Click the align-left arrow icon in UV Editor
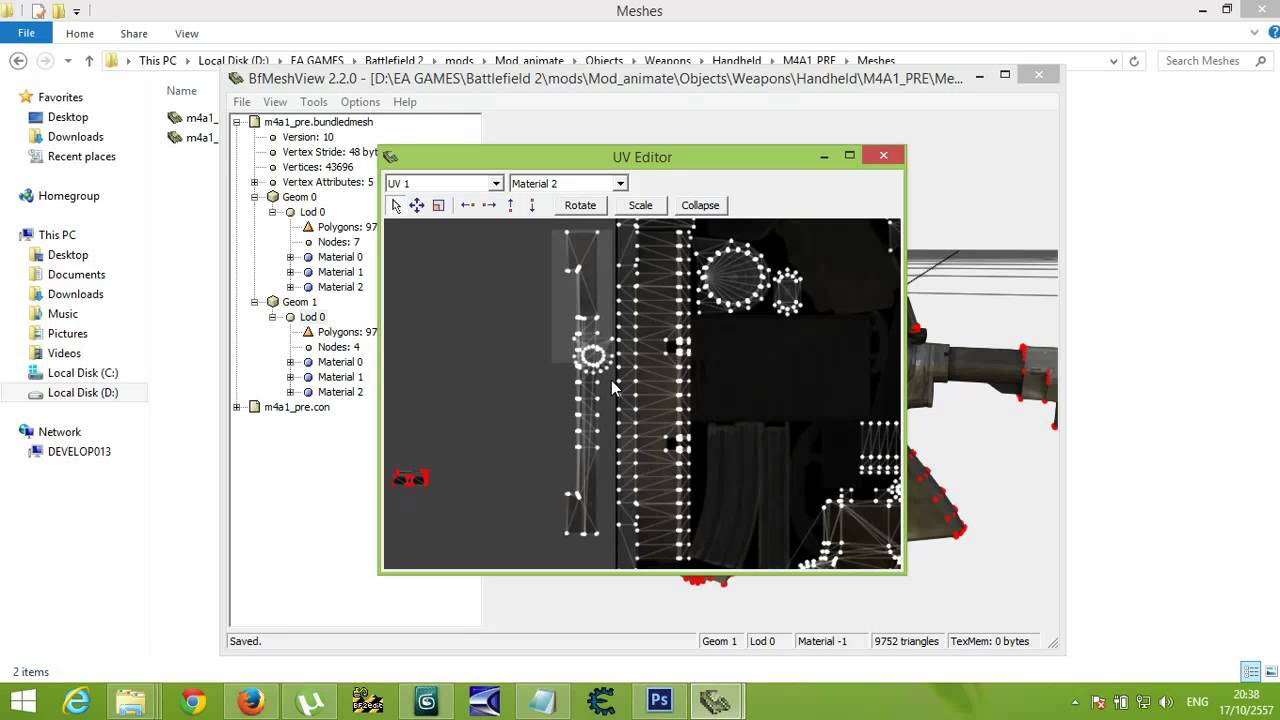Viewport: 1280px width, 720px height. (x=467, y=205)
